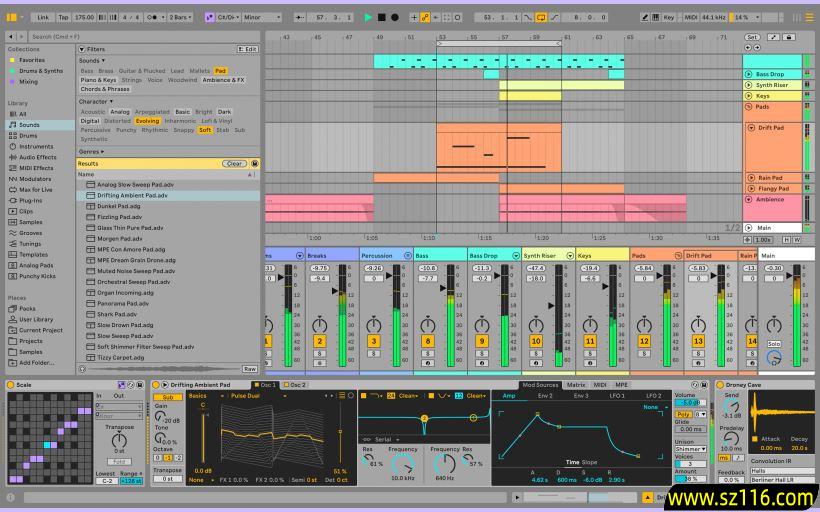820x512 pixels.
Task: Click the Tap tempo button
Action: [x=64, y=17]
